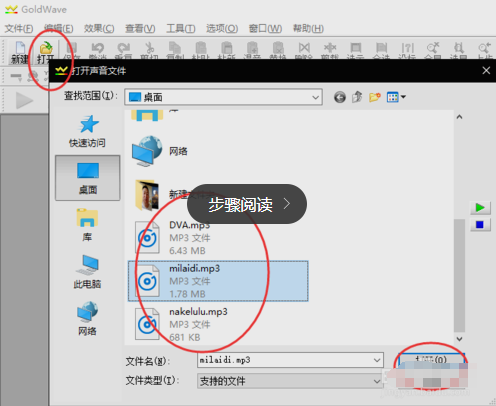Click the Delete toolbar icon

pos(304,50)
